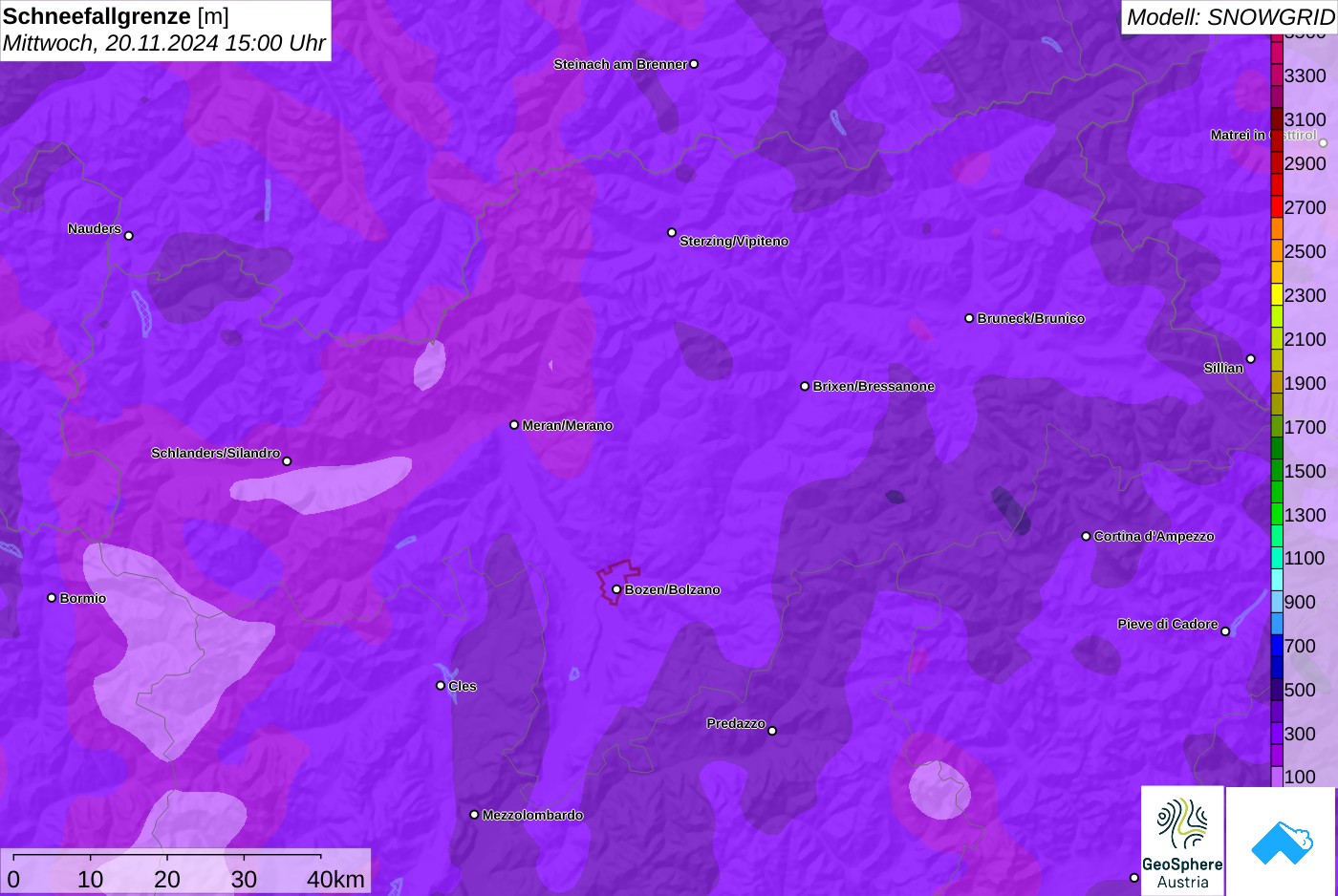Image resolution: width=1338 pixels, height=896 pixels.
Task: Click the blue cloud-arrow logo
Action: pos(1282,841)
